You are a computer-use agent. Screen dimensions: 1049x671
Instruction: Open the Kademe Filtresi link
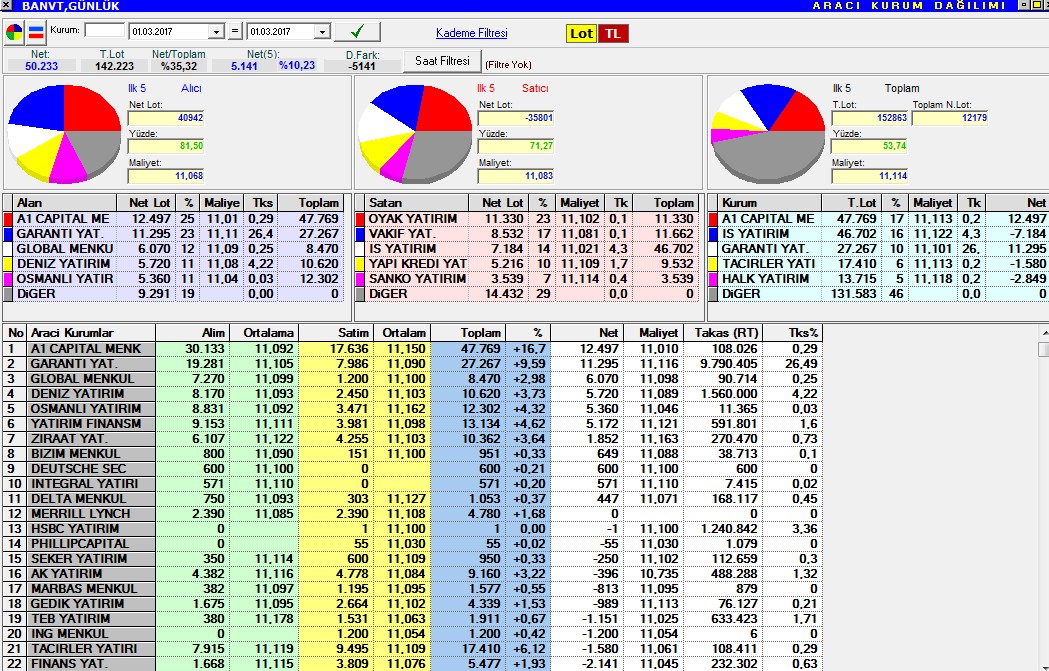pos(472,33)
